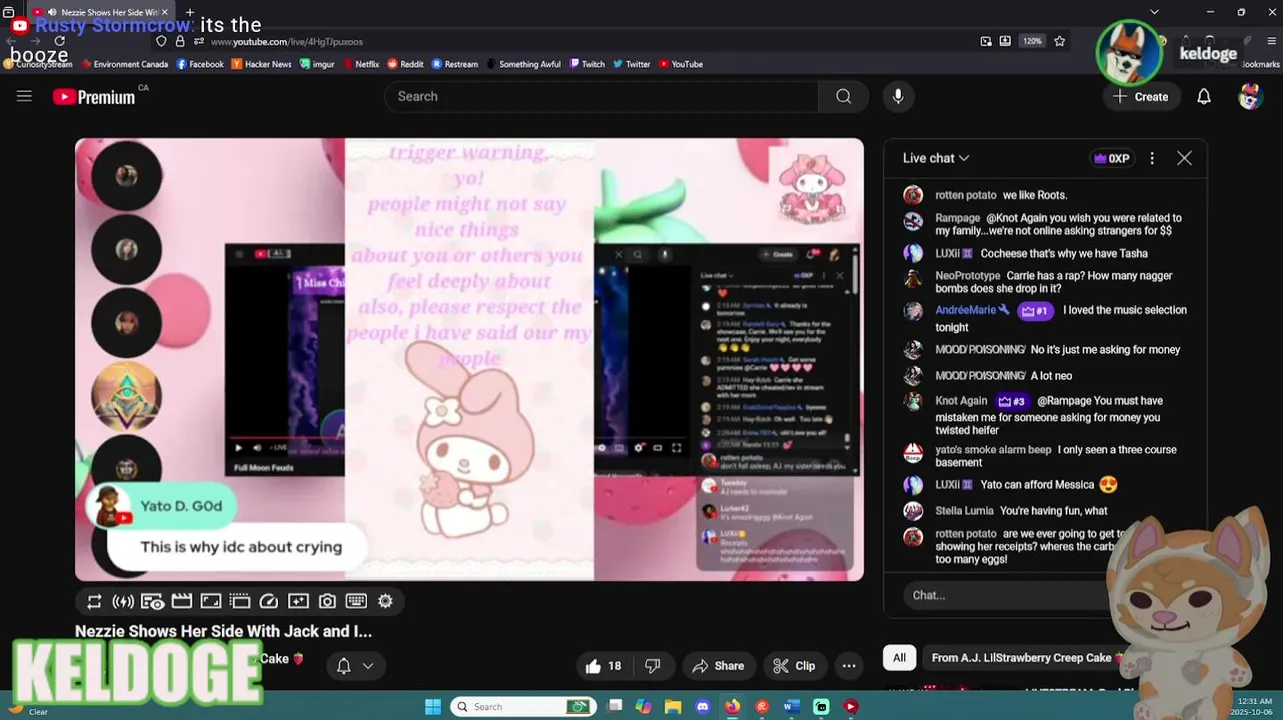Open the Netflix bookmark
The image size is (1283, 720).
click(360, 64)
